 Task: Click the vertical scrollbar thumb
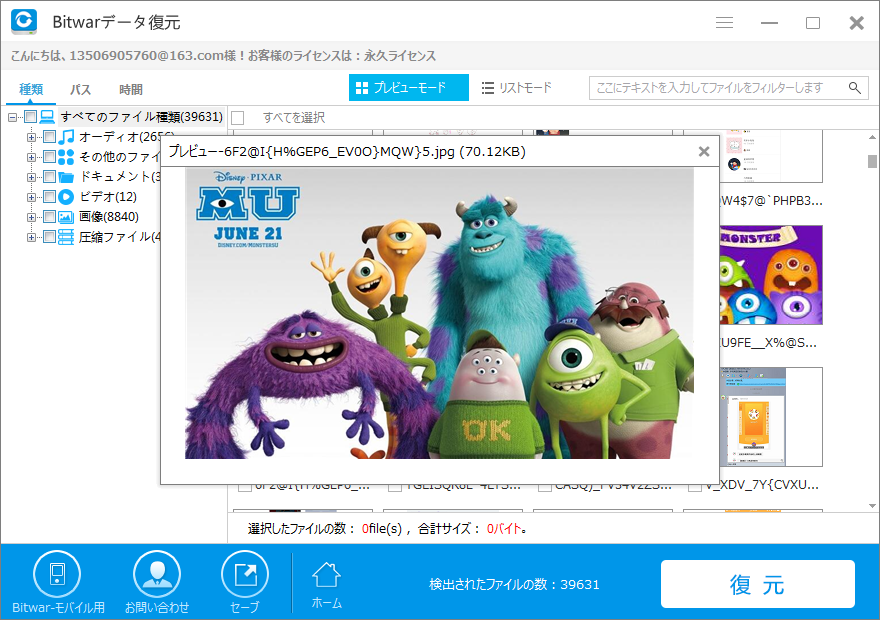click(872, 161)
